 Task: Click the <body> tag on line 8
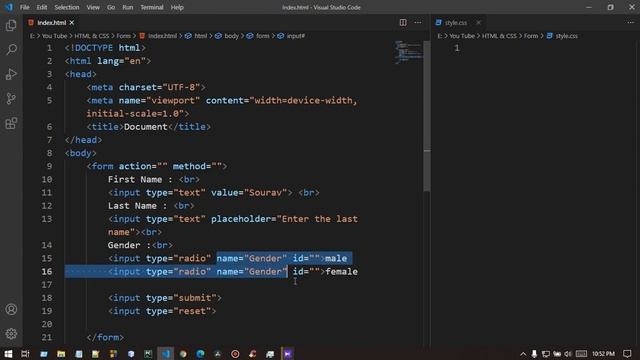[80, 153]
